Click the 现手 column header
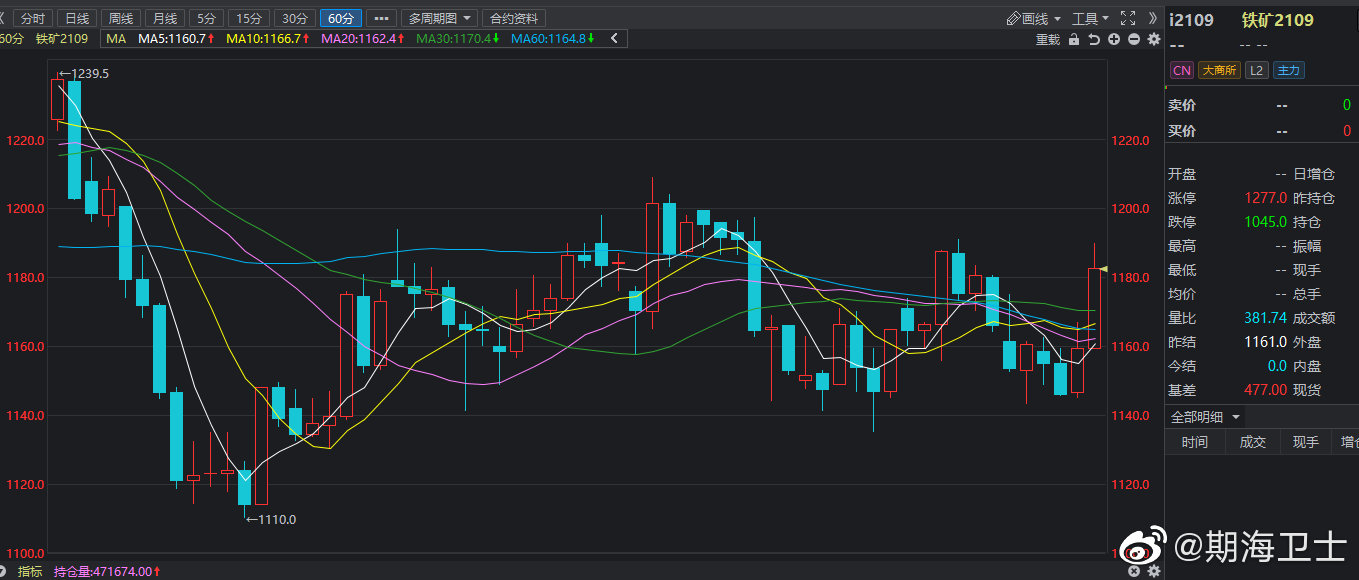The width and height of the screenshot is (1359, 580). (x=1305, y=442)
